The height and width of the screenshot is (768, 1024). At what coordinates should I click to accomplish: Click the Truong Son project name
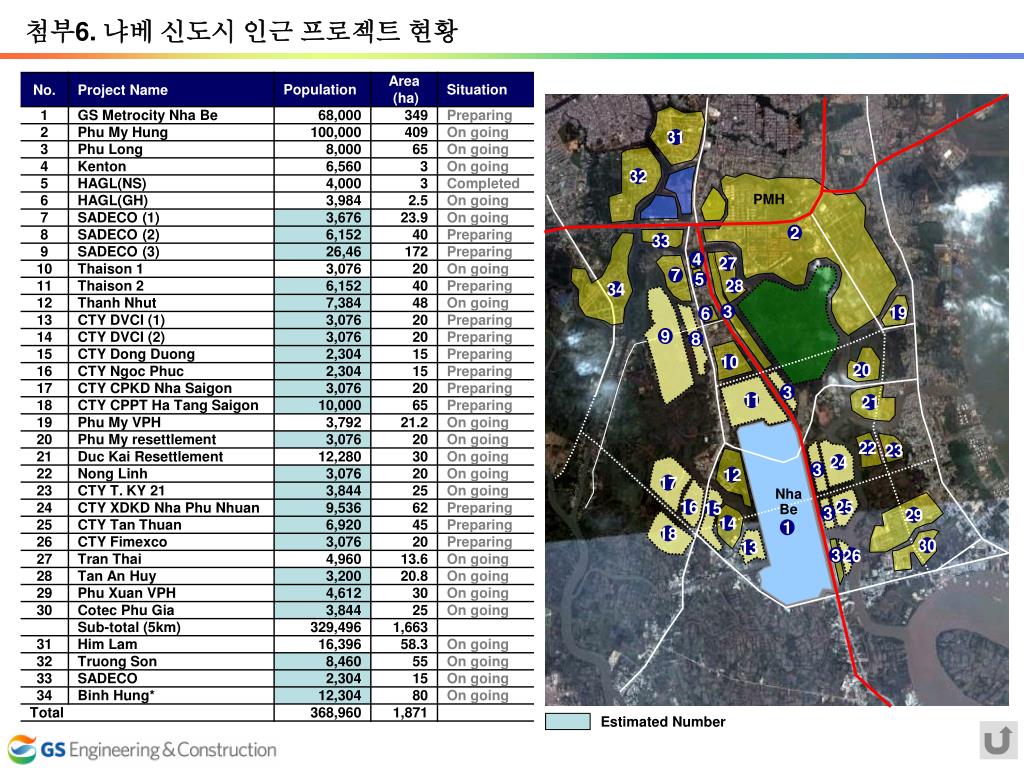click(118, 661)
